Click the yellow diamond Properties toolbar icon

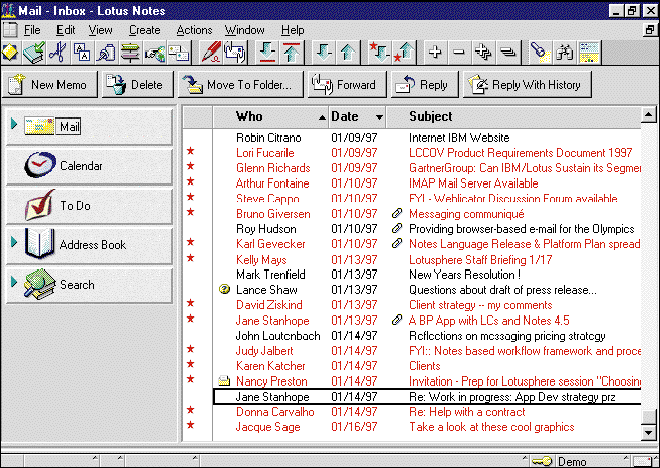click(10, 53)
